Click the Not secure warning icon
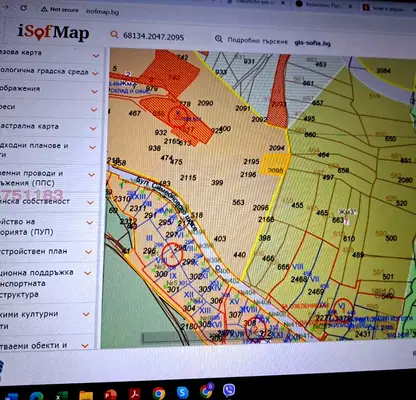The image size is (416, 400). (44, 9)
